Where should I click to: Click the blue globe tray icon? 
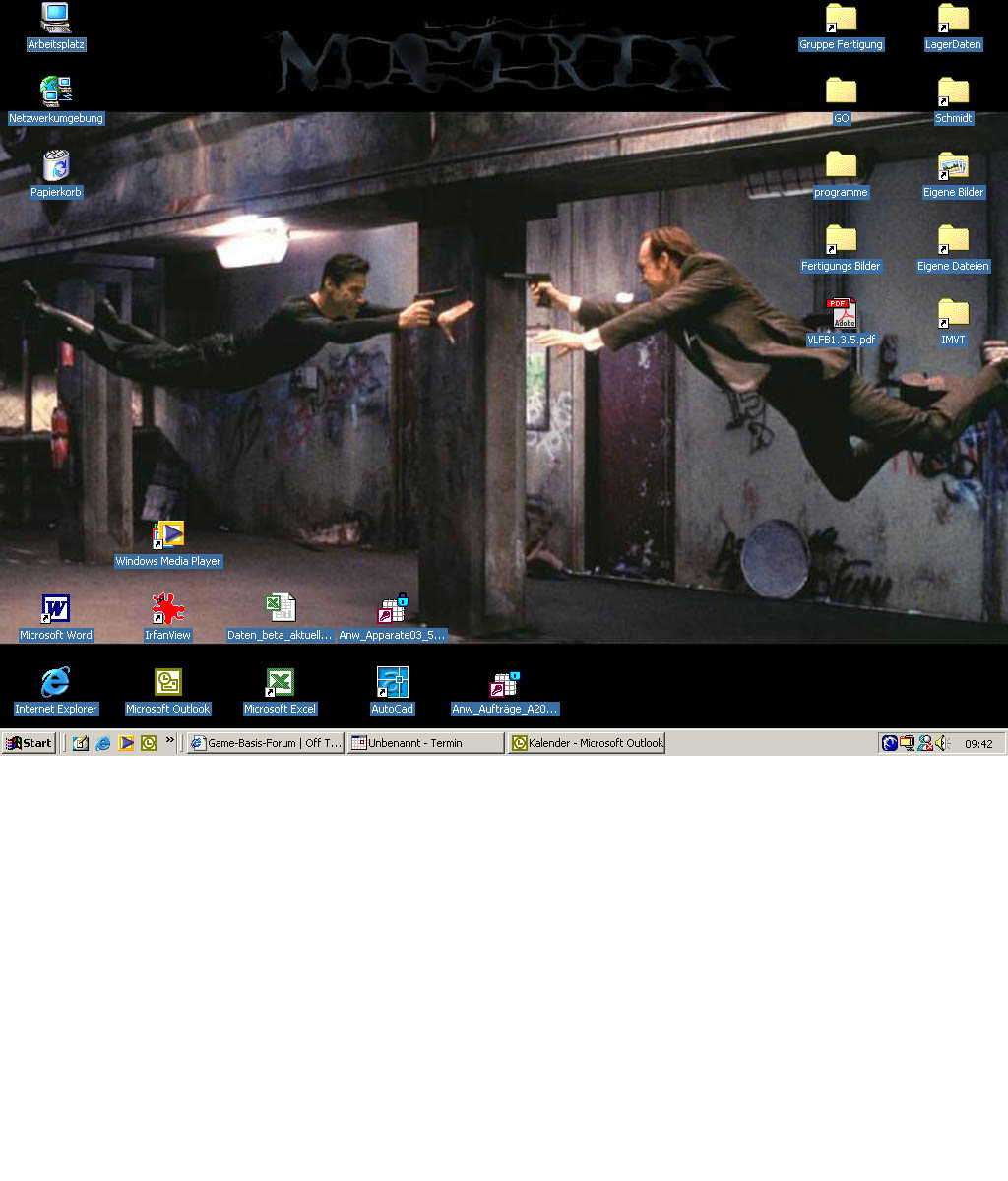[x=890, y=743]
